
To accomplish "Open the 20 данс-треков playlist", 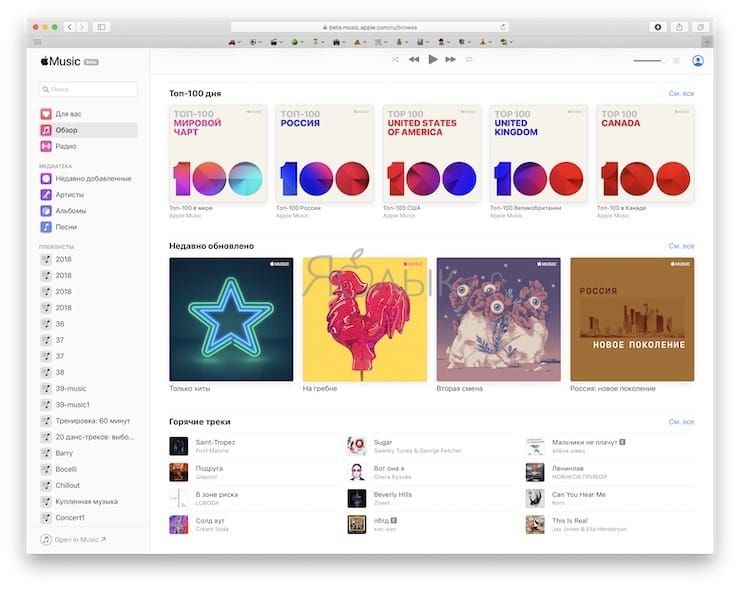I will tap(88, 437).
